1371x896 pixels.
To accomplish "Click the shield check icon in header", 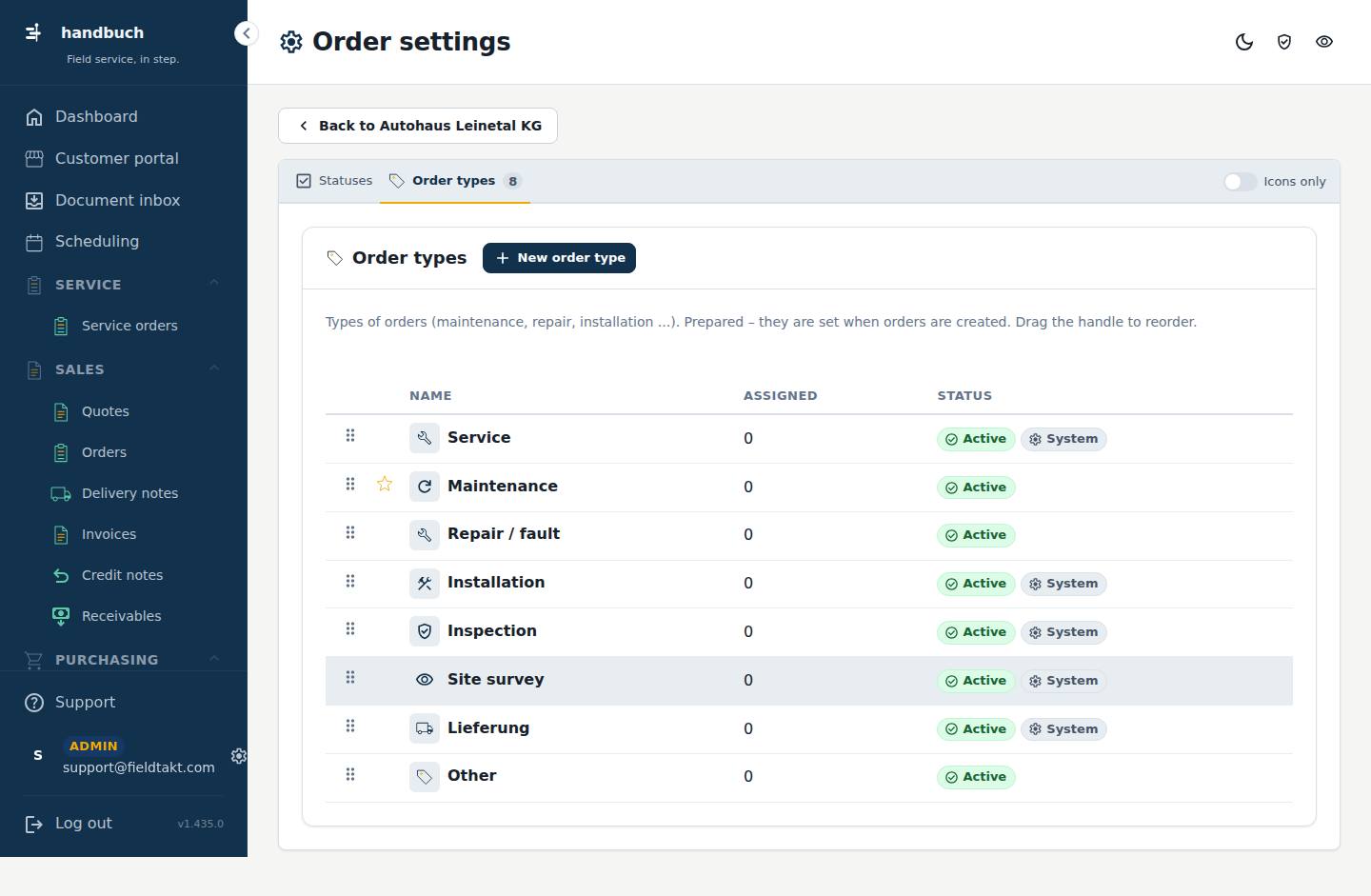I will point(1284,42).
